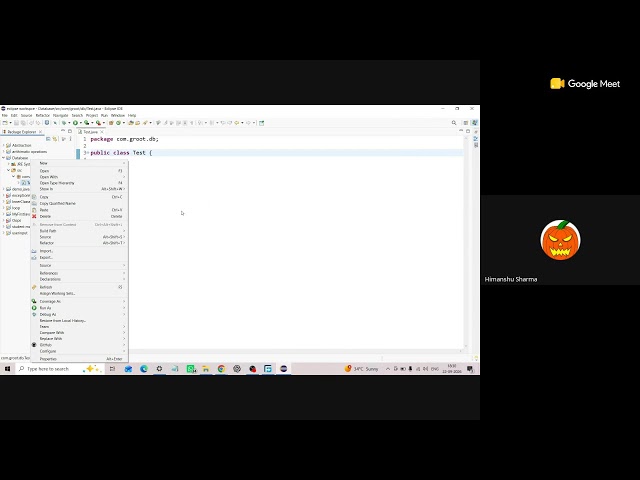Open File Explorer from the taskbar
This screenshot has height=480, width=640.
point(206,369)
